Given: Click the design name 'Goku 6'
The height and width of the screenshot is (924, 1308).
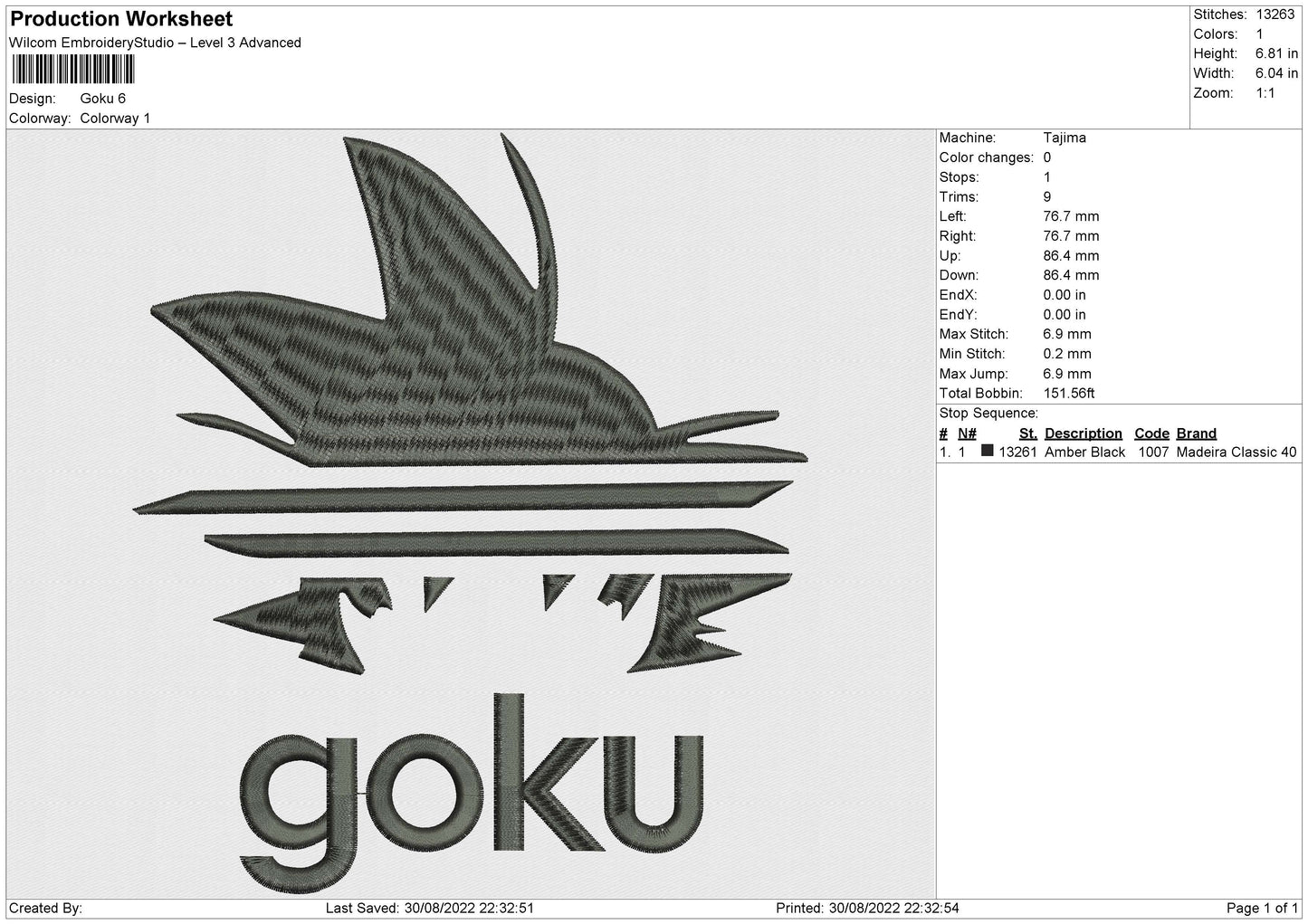Looking at the screenshot, I should [103, 99].
